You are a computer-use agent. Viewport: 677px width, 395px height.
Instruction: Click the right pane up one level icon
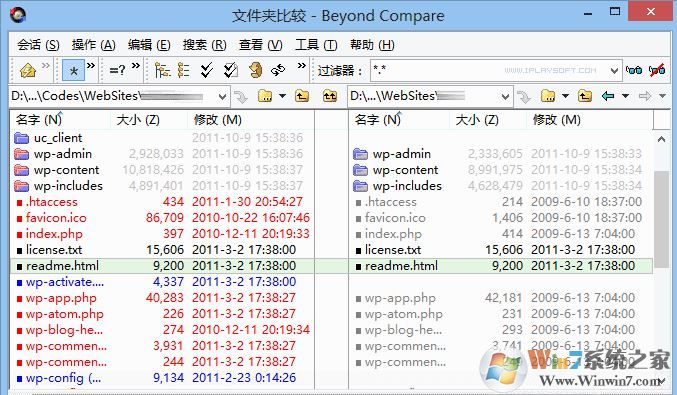[585, 96]
